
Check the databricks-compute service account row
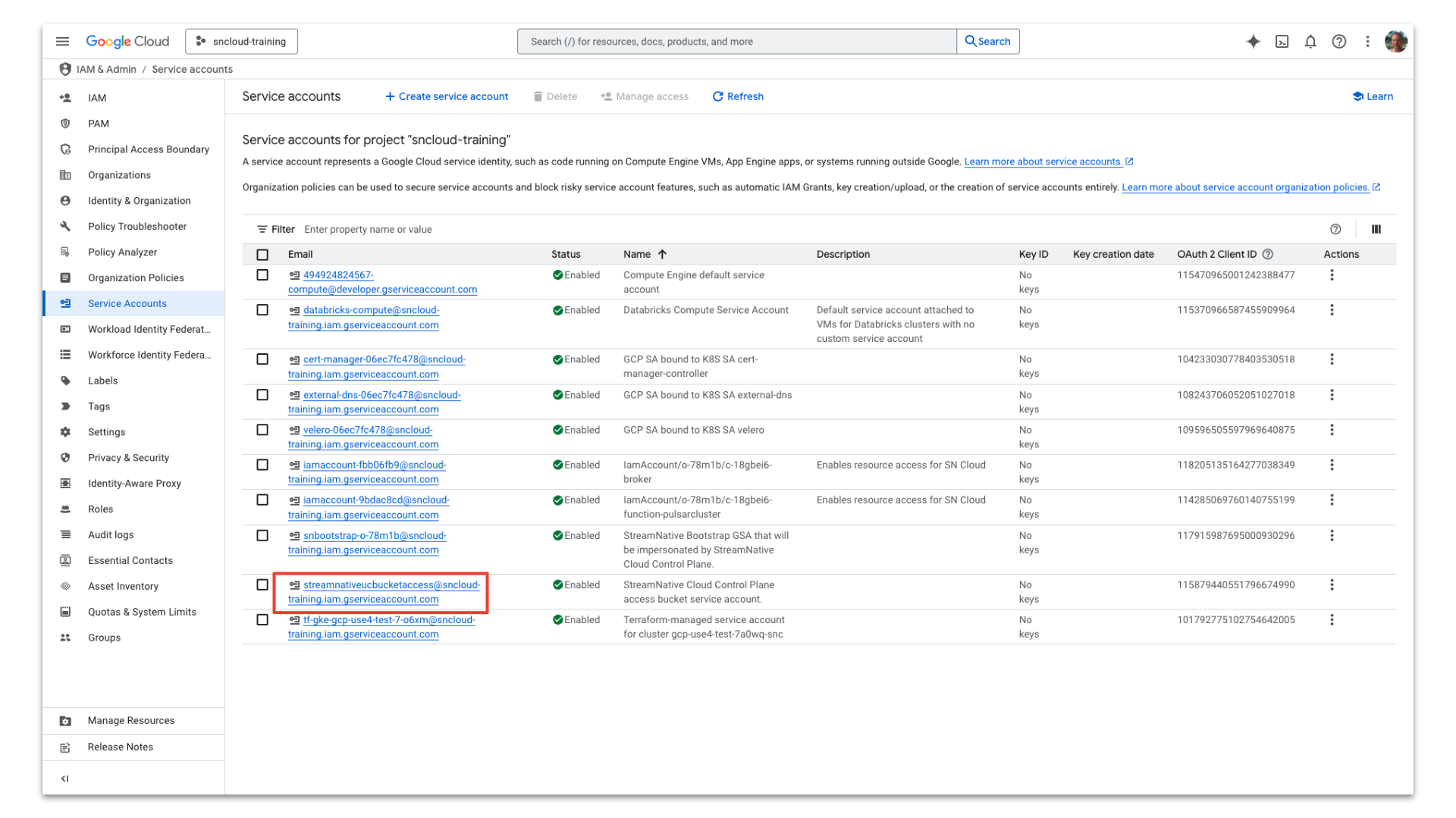point(262,310)
